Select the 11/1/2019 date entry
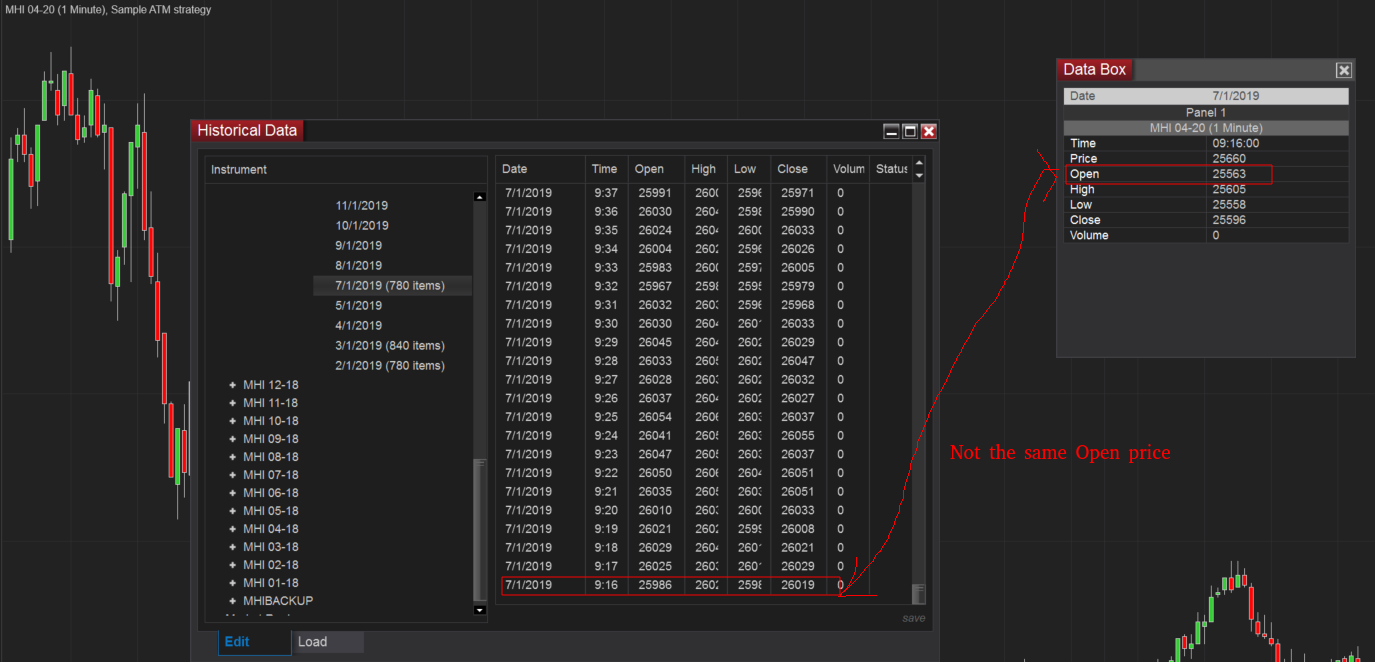 [362, 205]
